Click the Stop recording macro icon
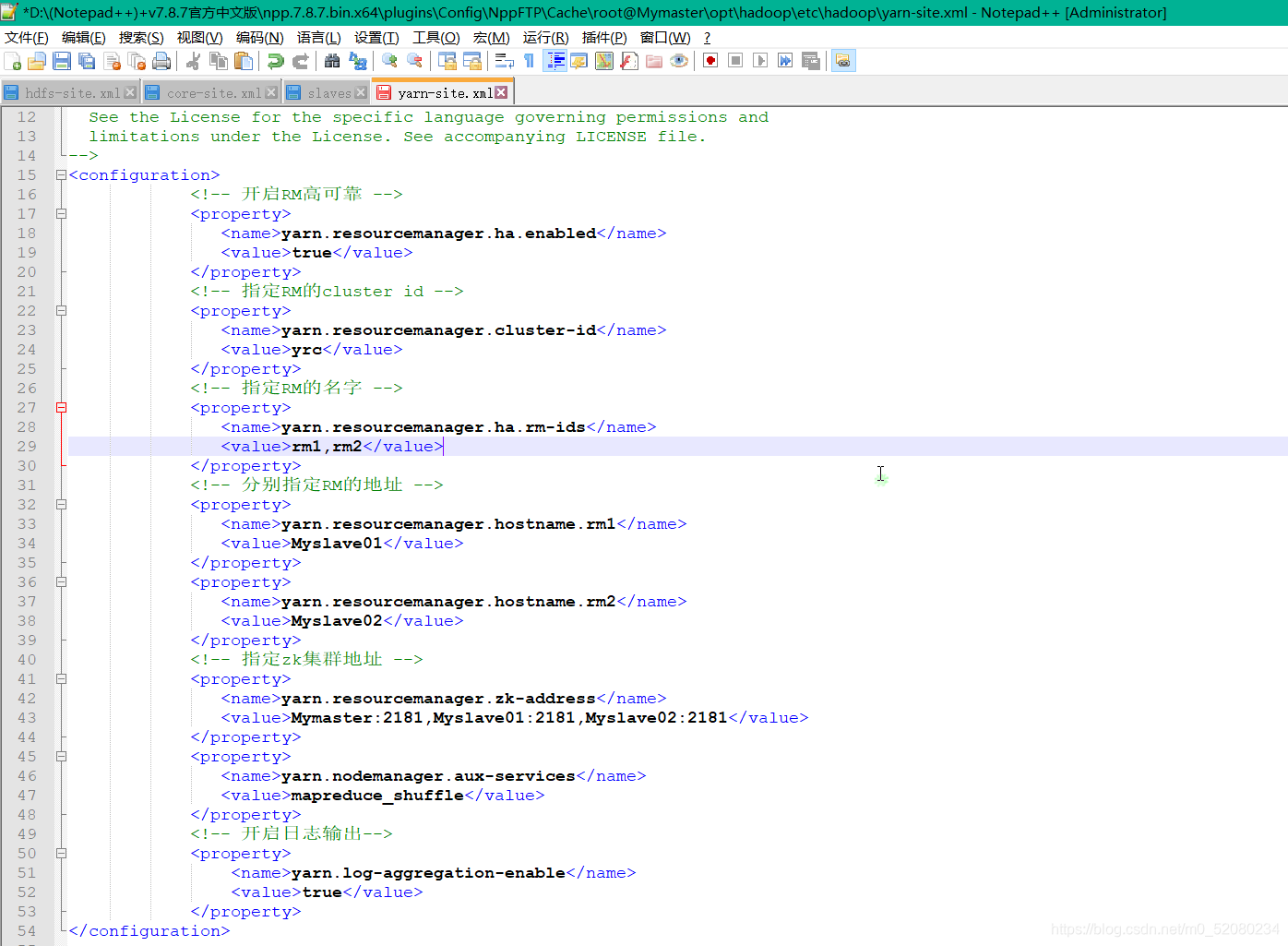The width and height of the screenshot is (1288, 946). click(735, 61)
